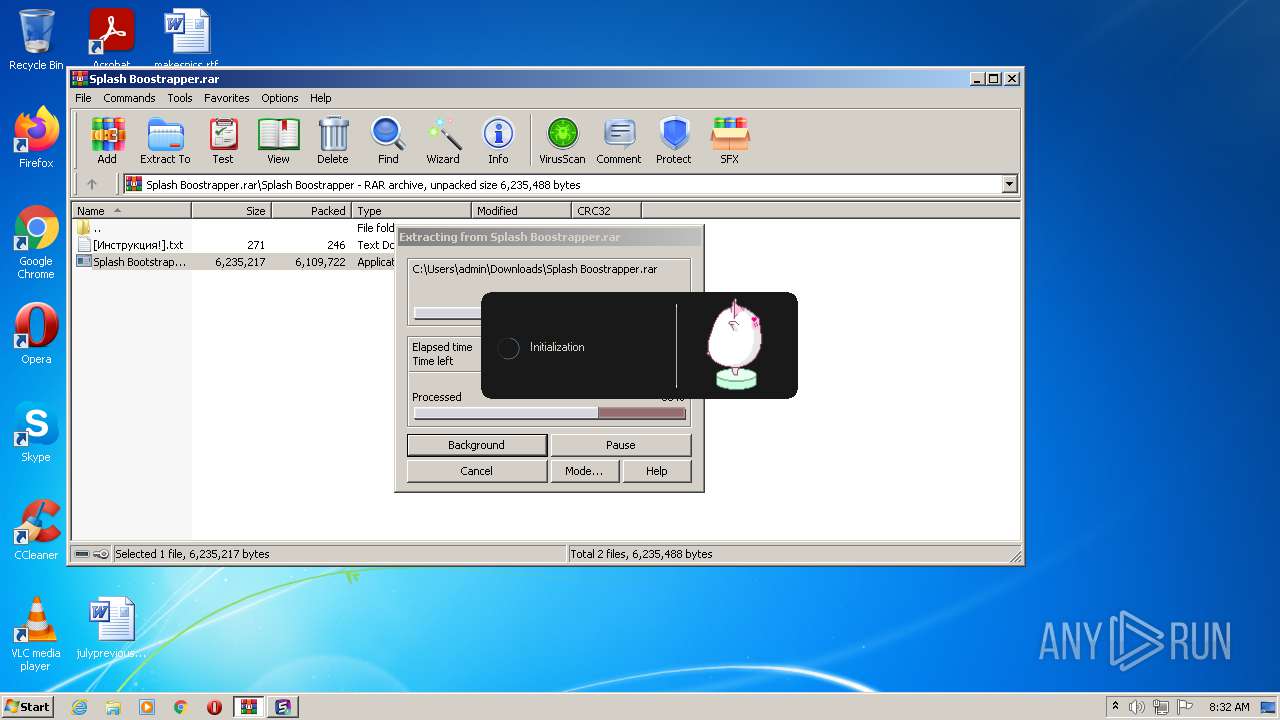1280x720 pixels.
Task: Sort by the Size column header
Action: tap(231, 211)
